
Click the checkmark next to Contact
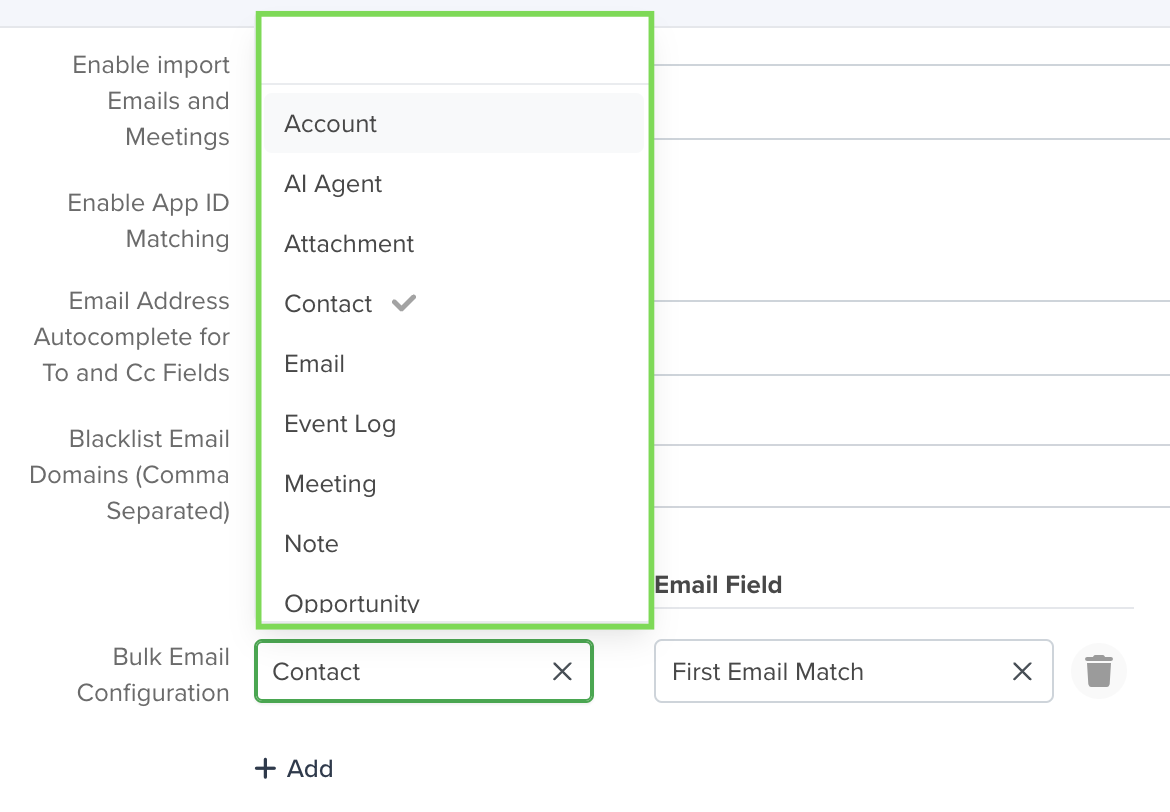coord(404,303)
